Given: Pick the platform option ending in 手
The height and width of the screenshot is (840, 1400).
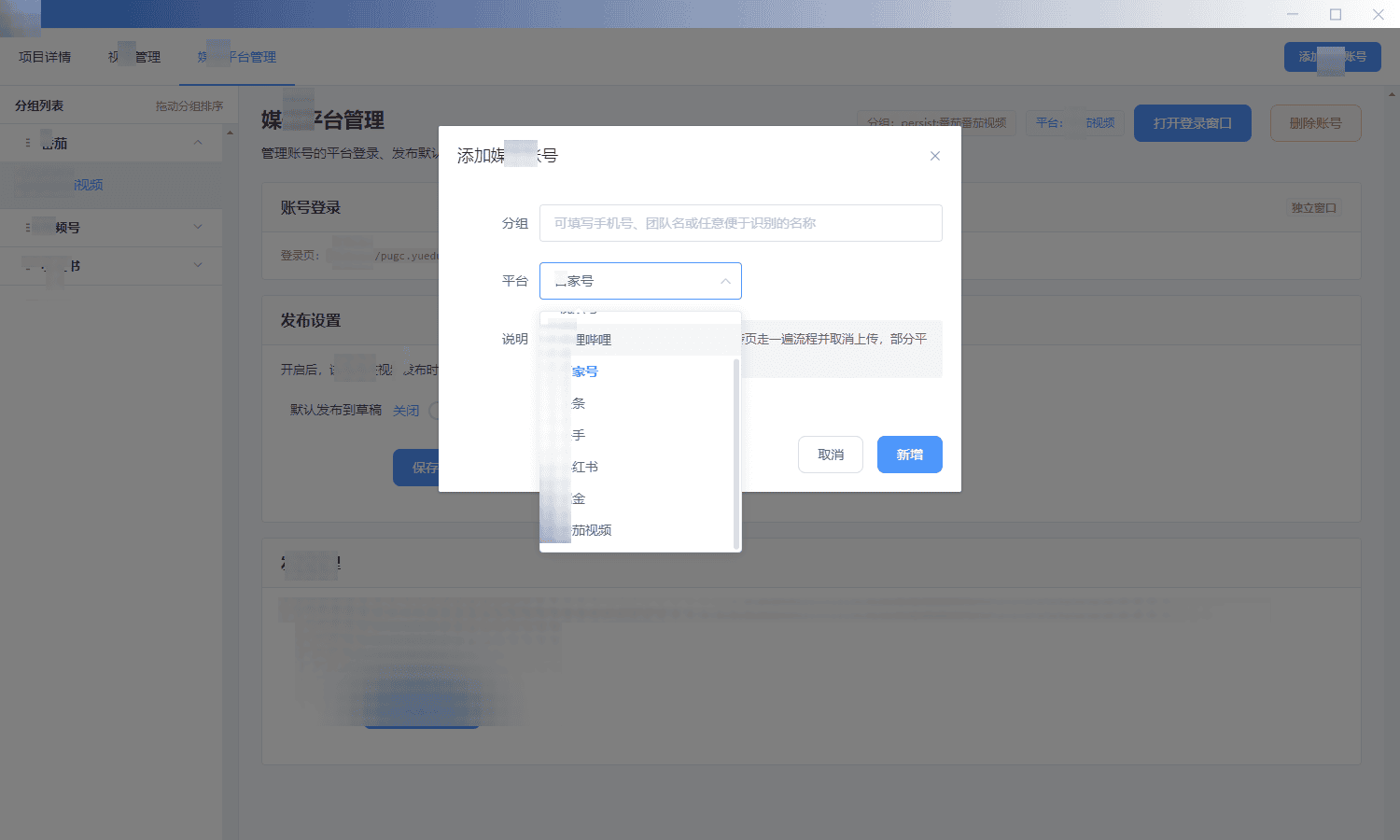Looking at the screenshot, I should [x=637, y=435].
